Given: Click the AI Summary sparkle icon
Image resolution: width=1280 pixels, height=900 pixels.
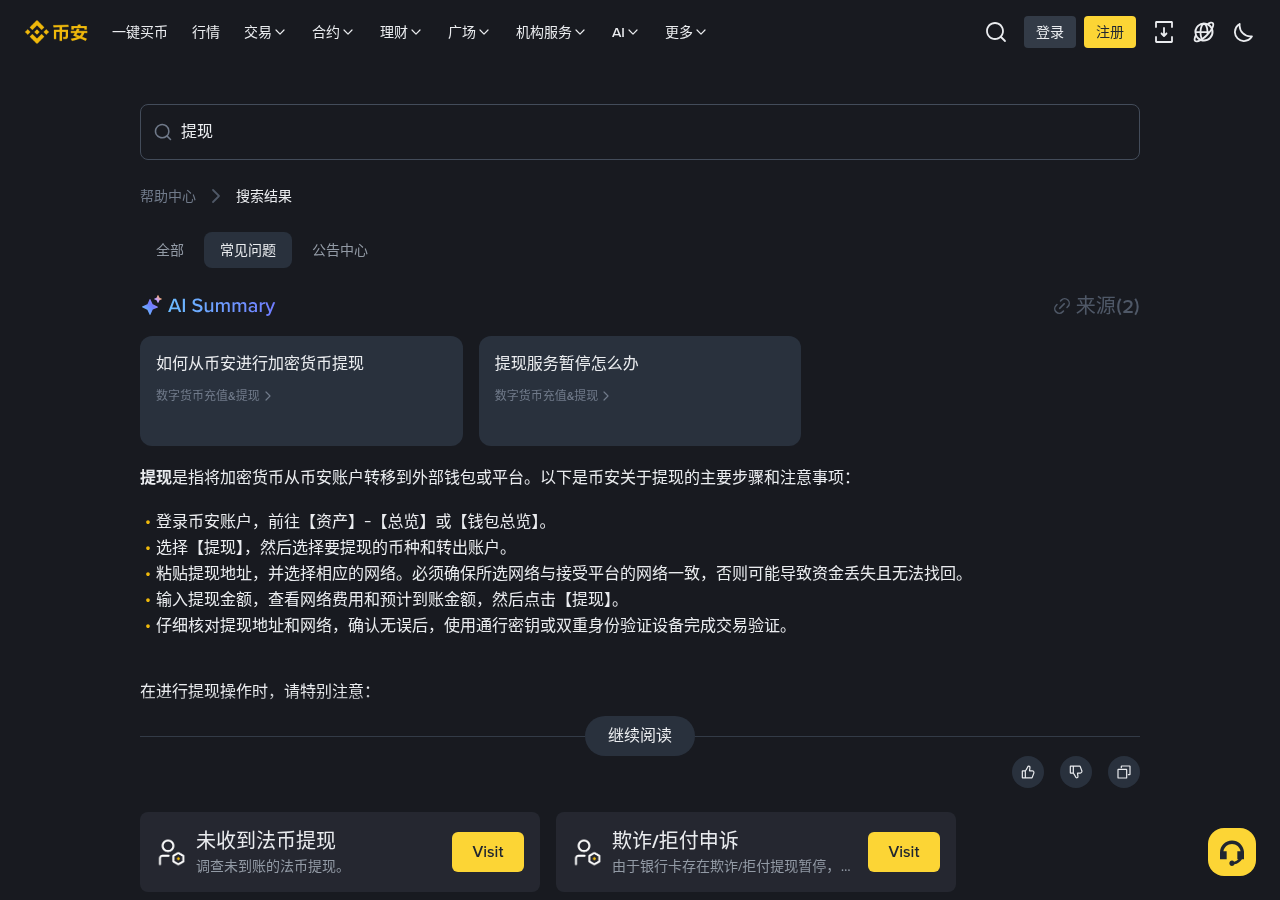Looking at the screenshot, I should click(x=151, y=306).
